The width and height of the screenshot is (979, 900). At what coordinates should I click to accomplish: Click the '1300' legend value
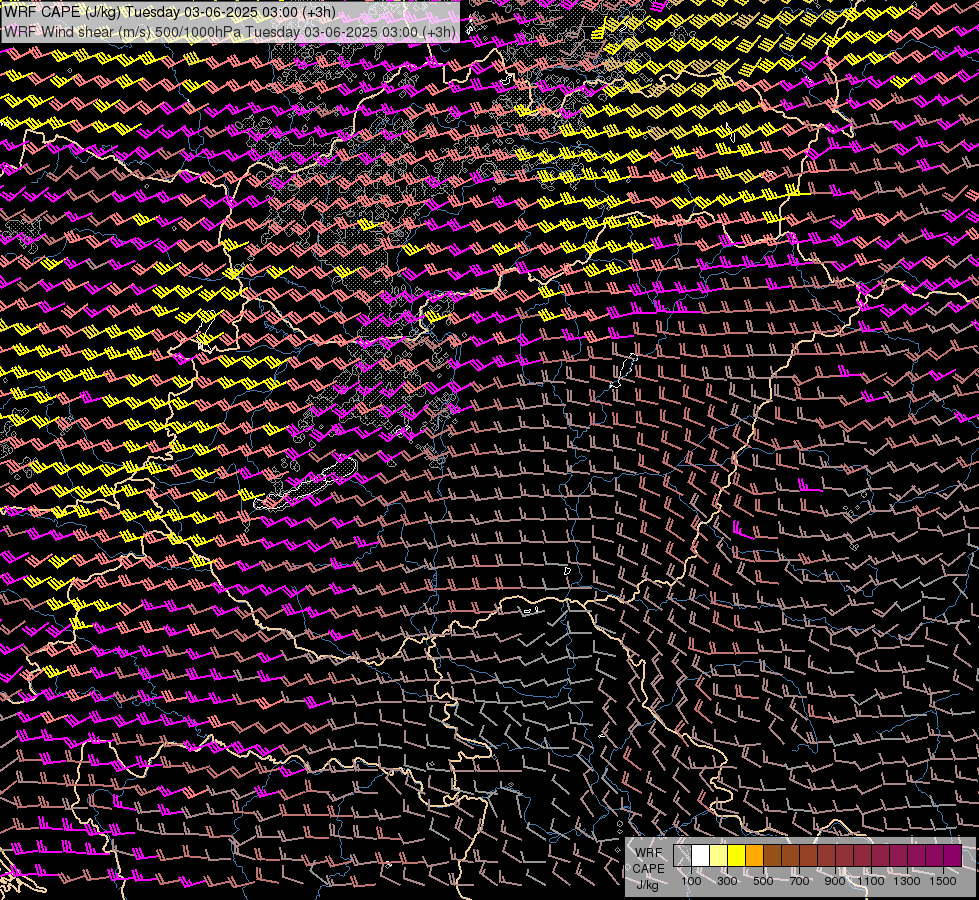[x=907, y=881]
